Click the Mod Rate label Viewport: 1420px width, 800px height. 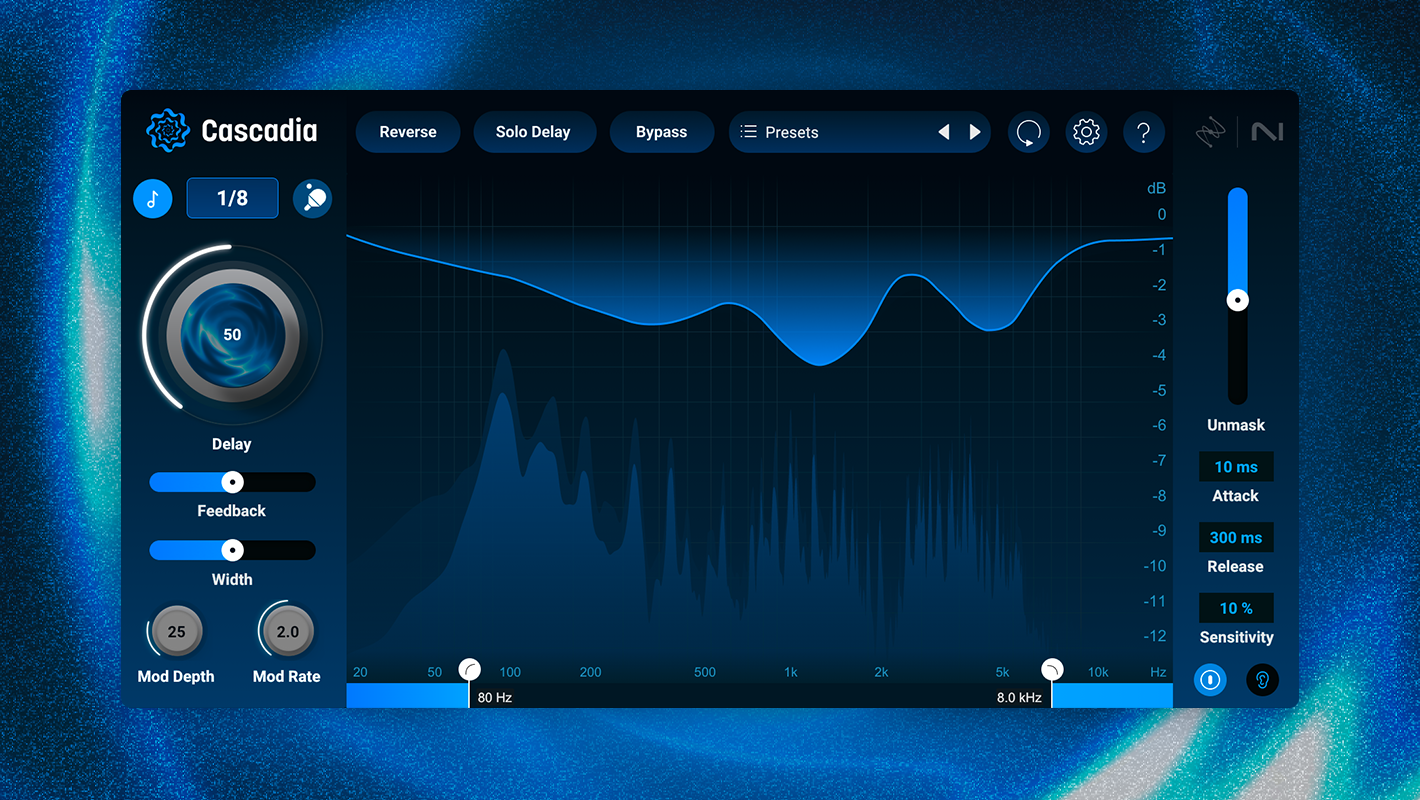coord(287,677)
